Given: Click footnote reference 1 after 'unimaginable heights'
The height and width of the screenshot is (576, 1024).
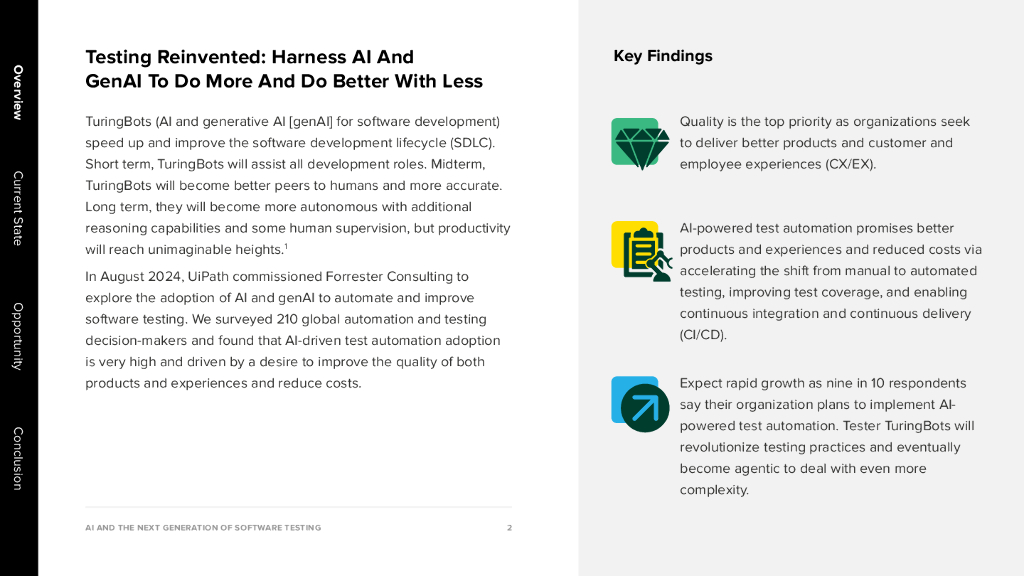Looking at the screenshot, I should tap(286, 246).
